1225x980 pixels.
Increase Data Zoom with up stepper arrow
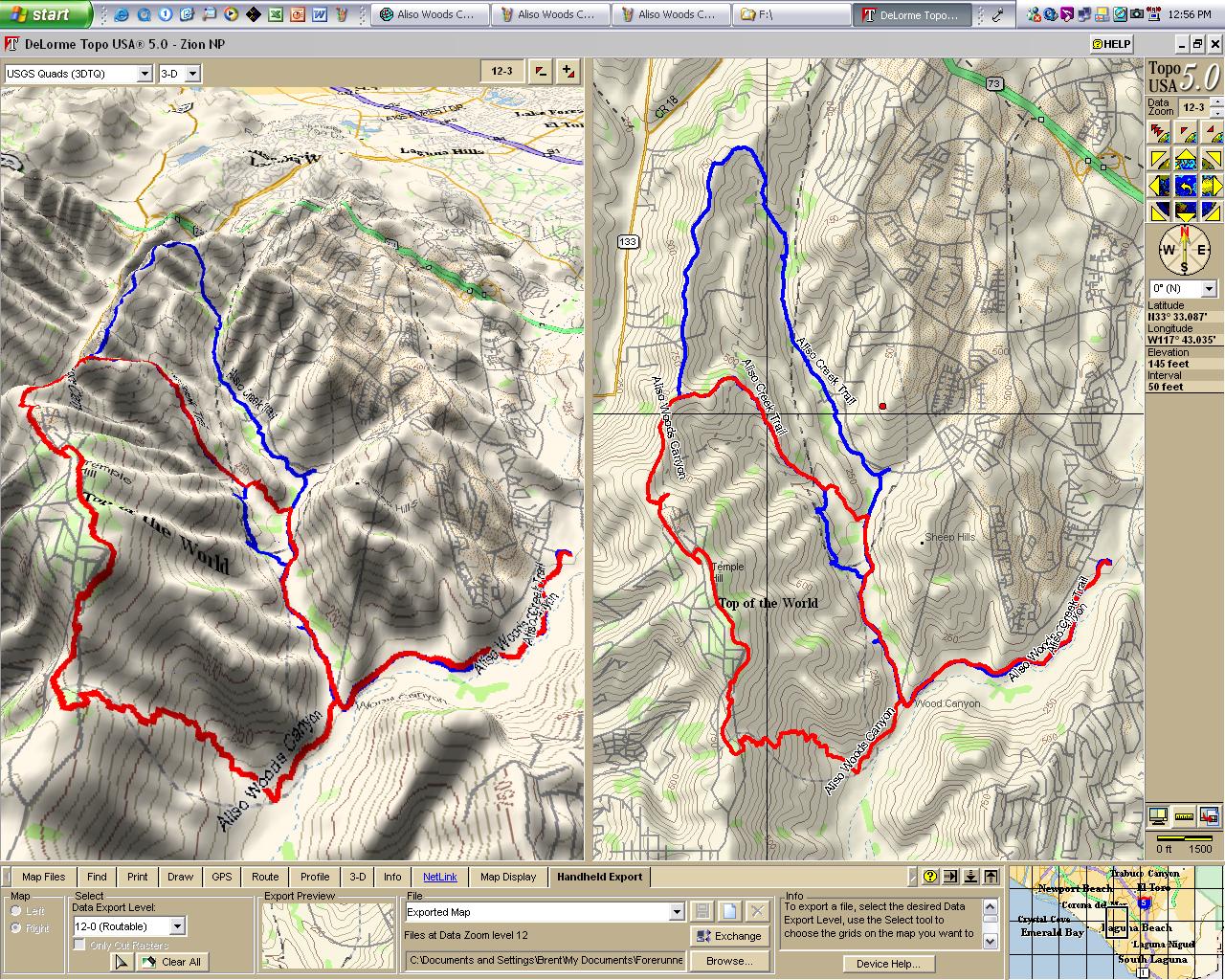pos(1215,102)
